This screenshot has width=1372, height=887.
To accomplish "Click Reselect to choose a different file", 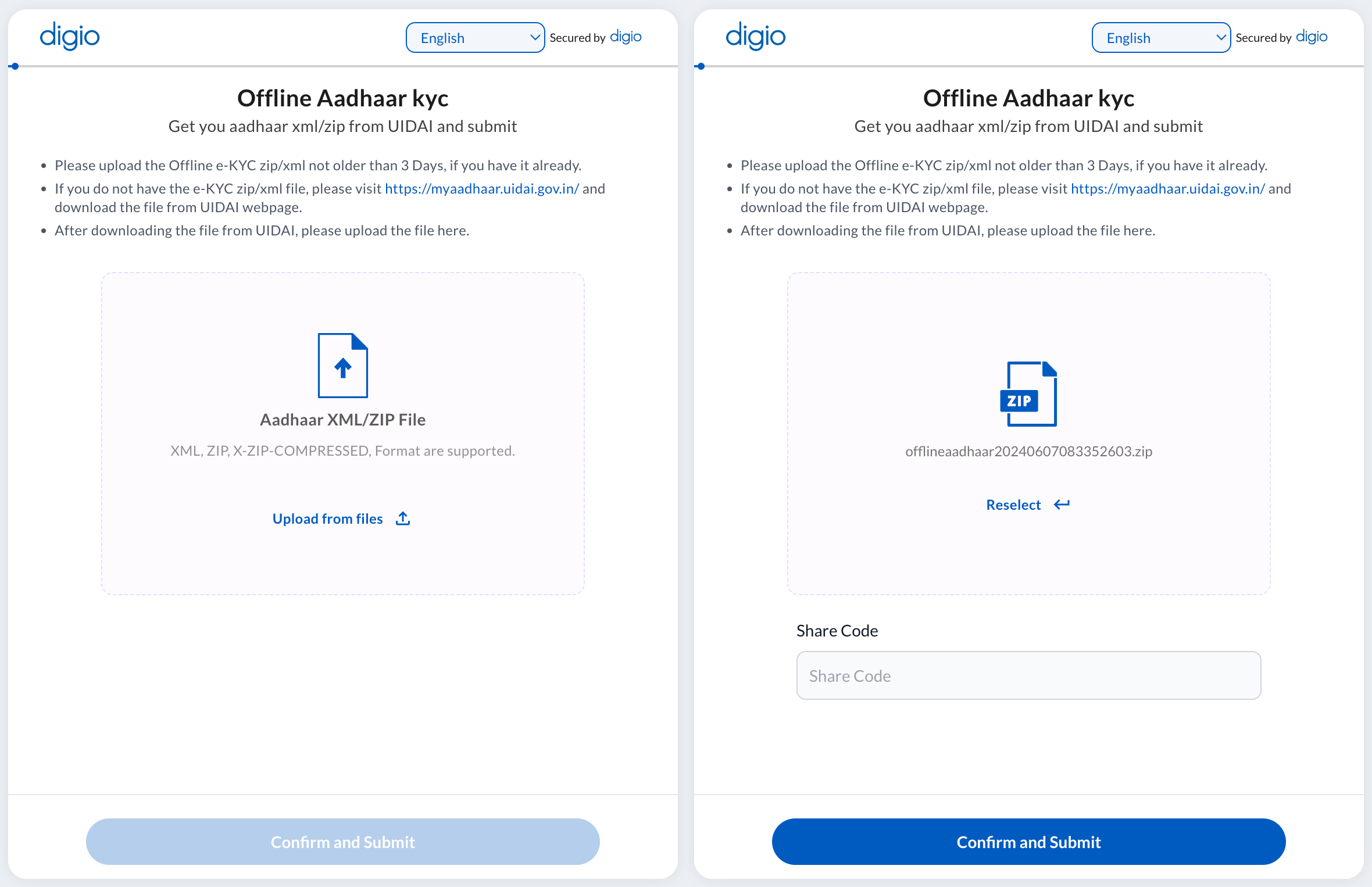I will pos(1013,505).
